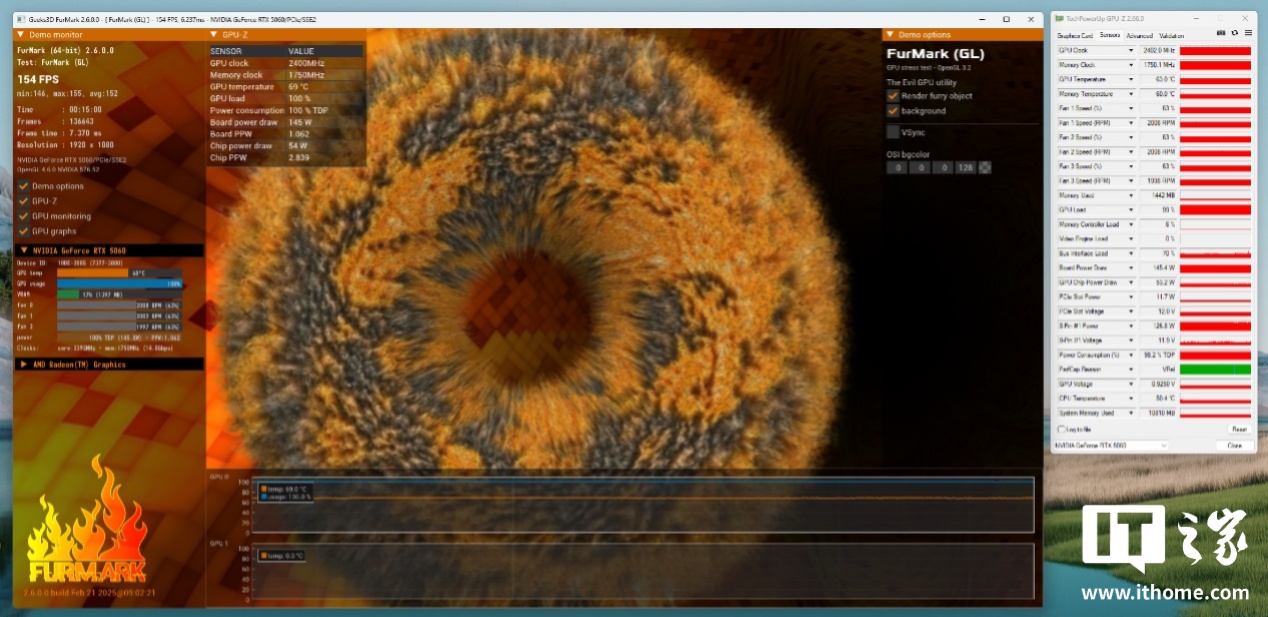Image resolution: width=1268 pixels, height=617 pixels.
Task: Click the GPU temperature row in GPU-Z overlay
Action: [287, 87]
